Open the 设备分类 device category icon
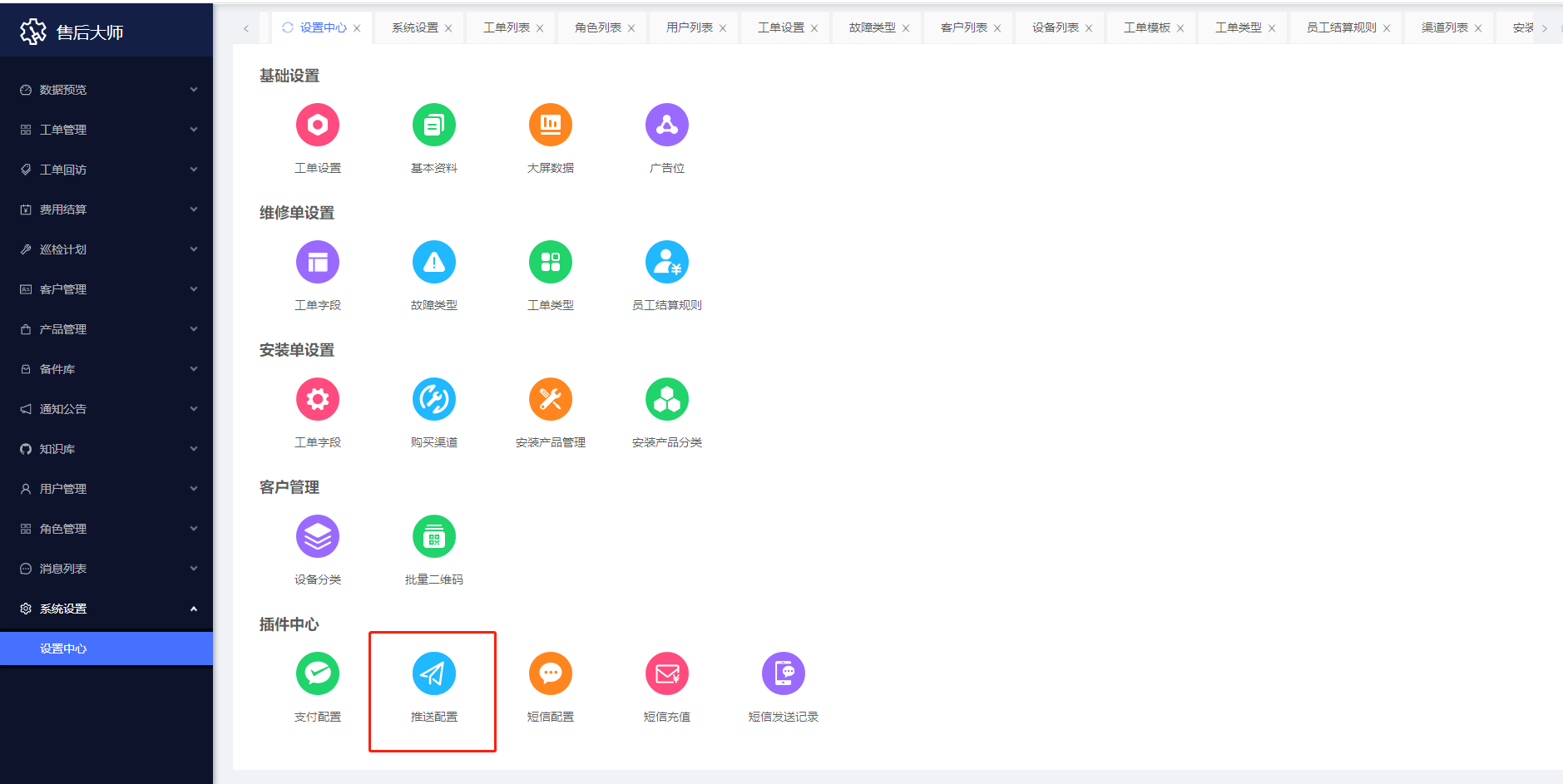Image resolution: width=1563 pixels, height=784 pixels. point(317,536)
